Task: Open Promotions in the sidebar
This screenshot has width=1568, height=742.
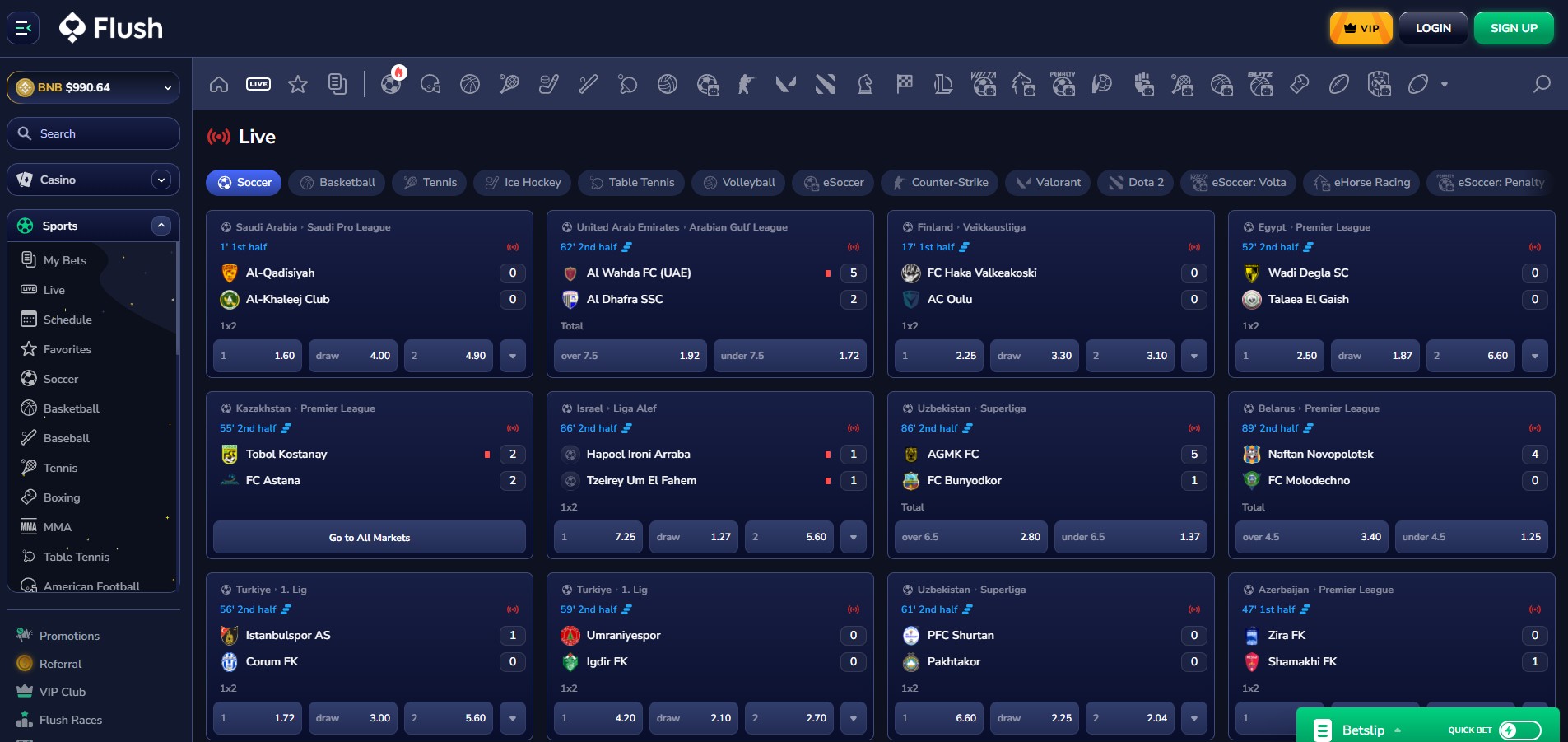Action: tap(69, 636)
